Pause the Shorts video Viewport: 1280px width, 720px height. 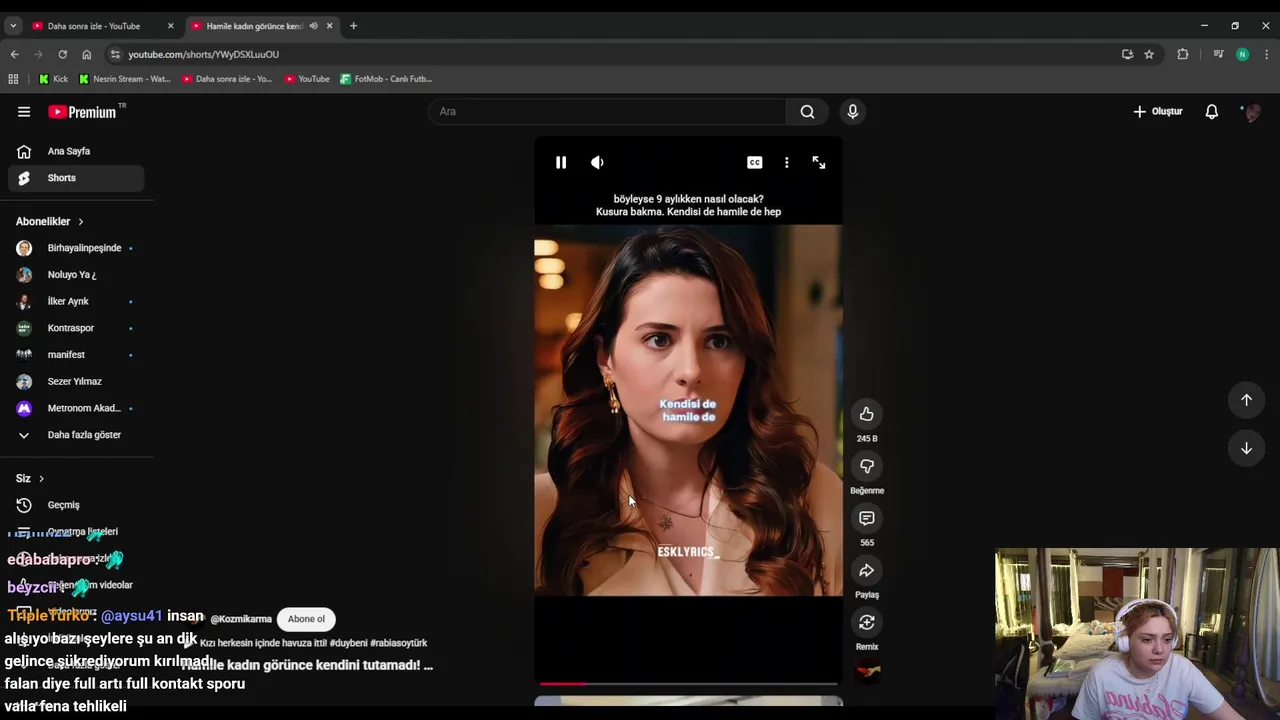point(561,163)
